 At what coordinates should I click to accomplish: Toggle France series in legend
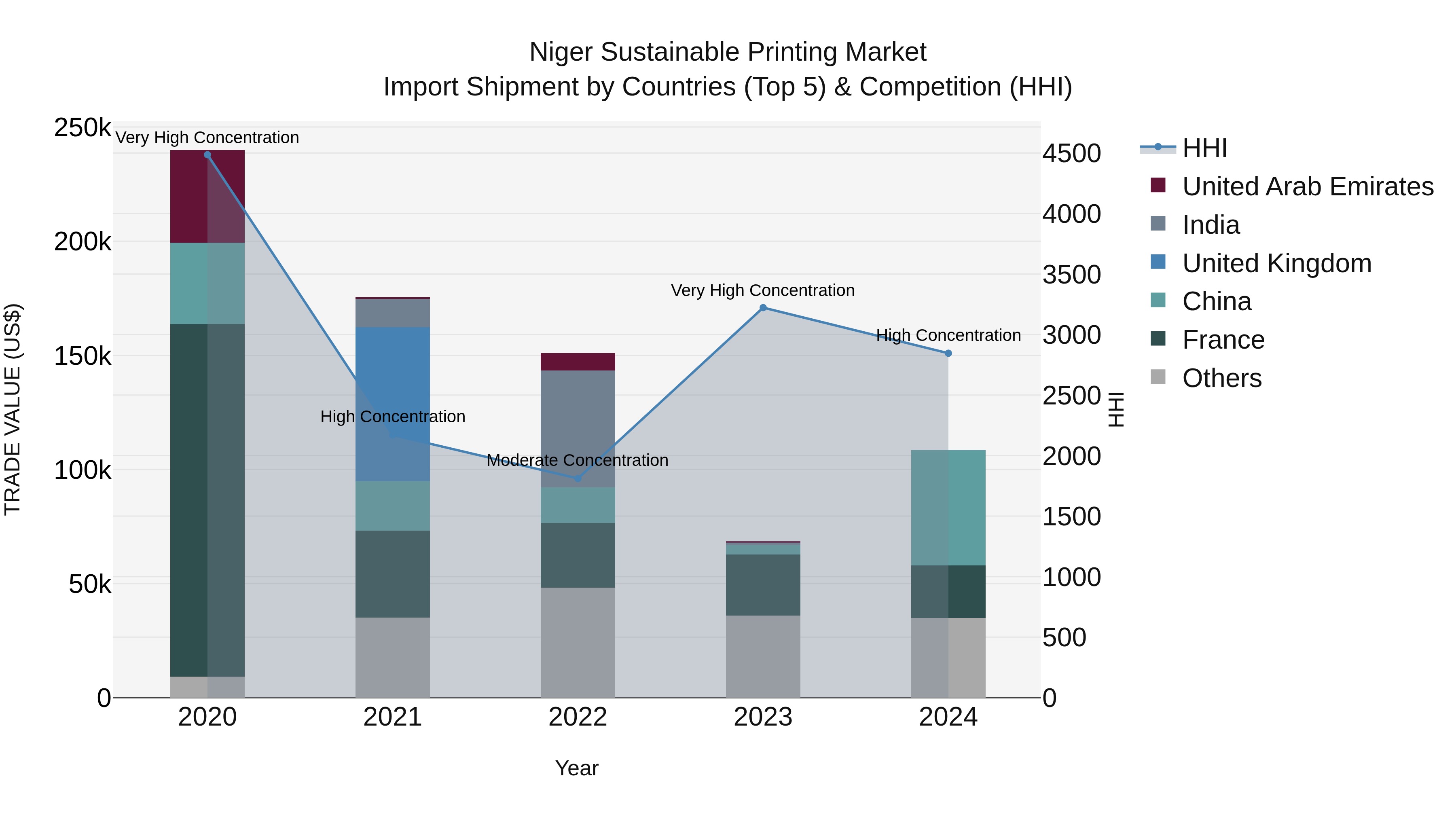coord(1207,340)
